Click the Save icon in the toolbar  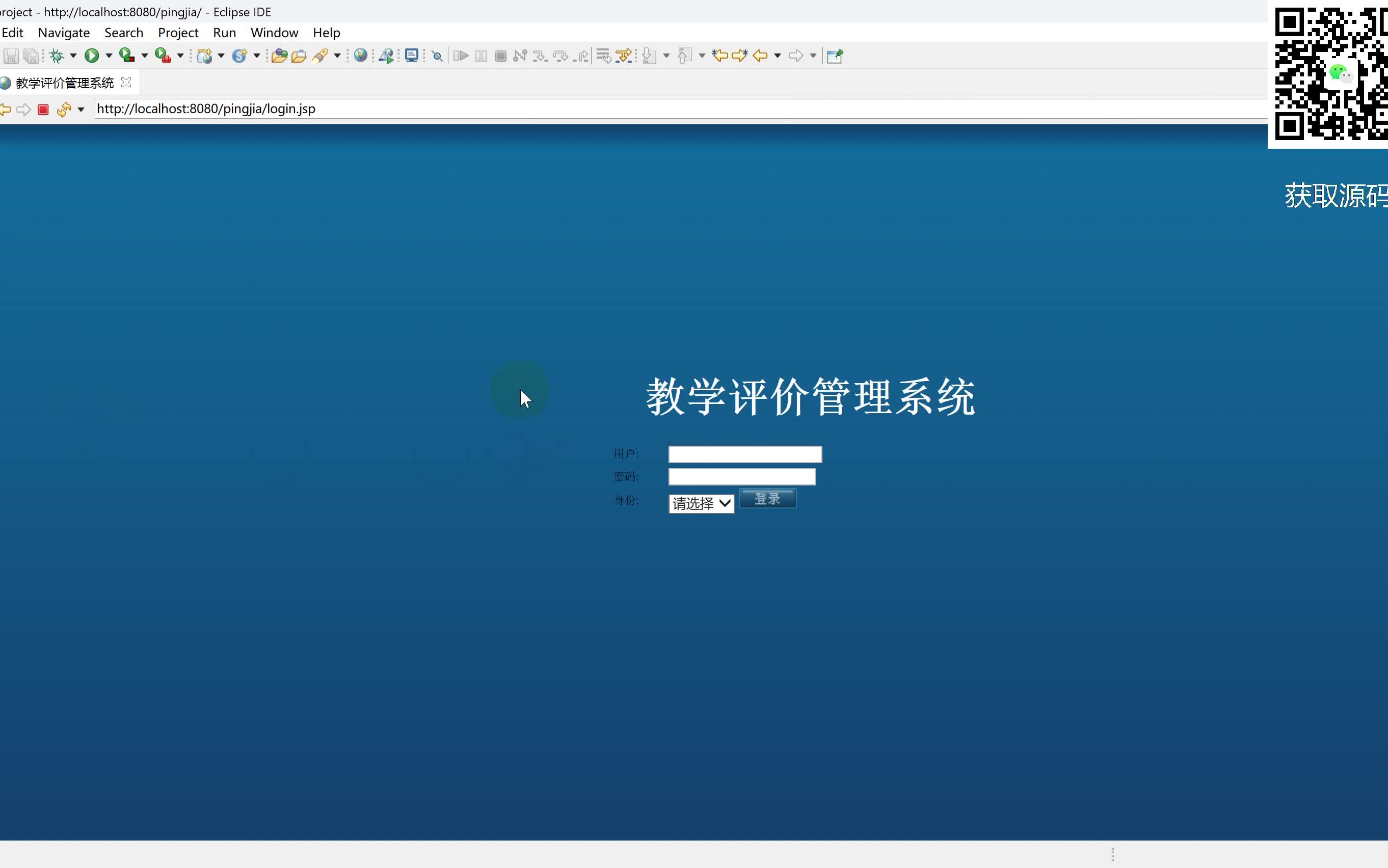[10, 55]
